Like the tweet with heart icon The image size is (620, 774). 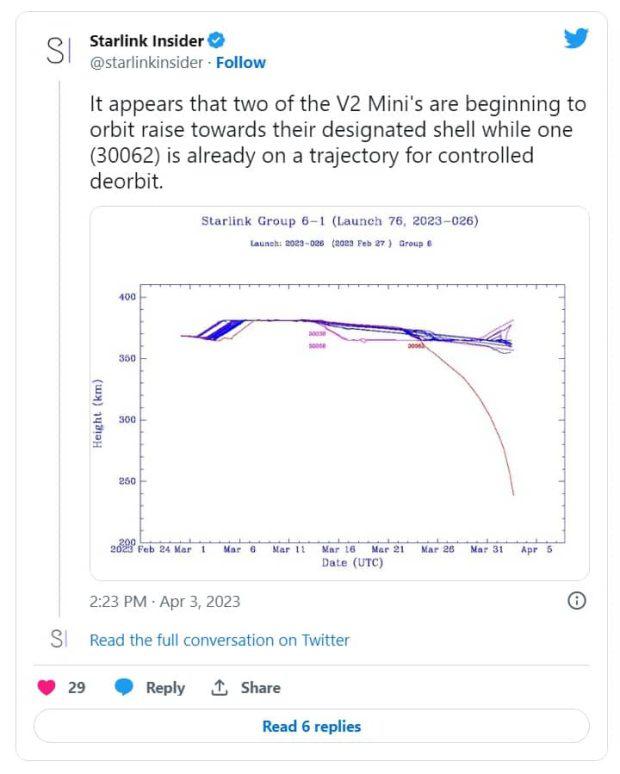point(46,688)
